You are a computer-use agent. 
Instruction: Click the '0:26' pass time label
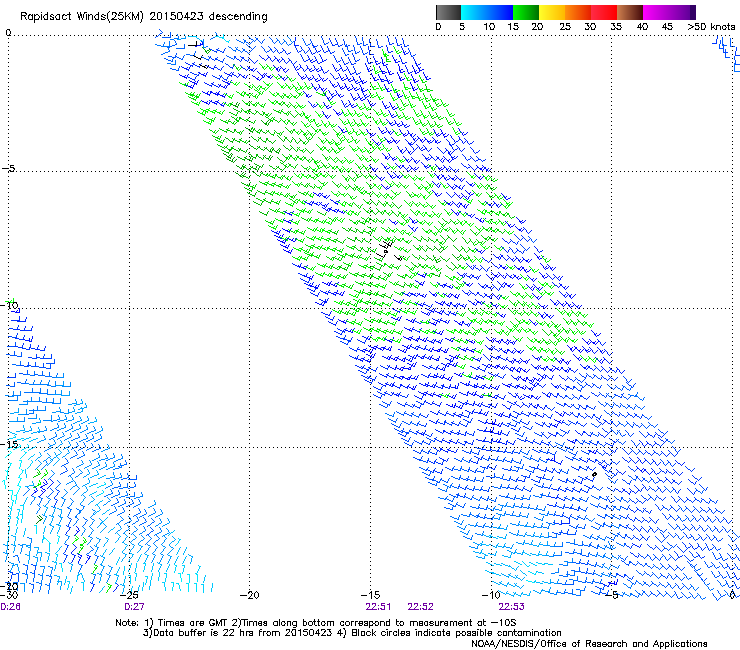point(10,607)
